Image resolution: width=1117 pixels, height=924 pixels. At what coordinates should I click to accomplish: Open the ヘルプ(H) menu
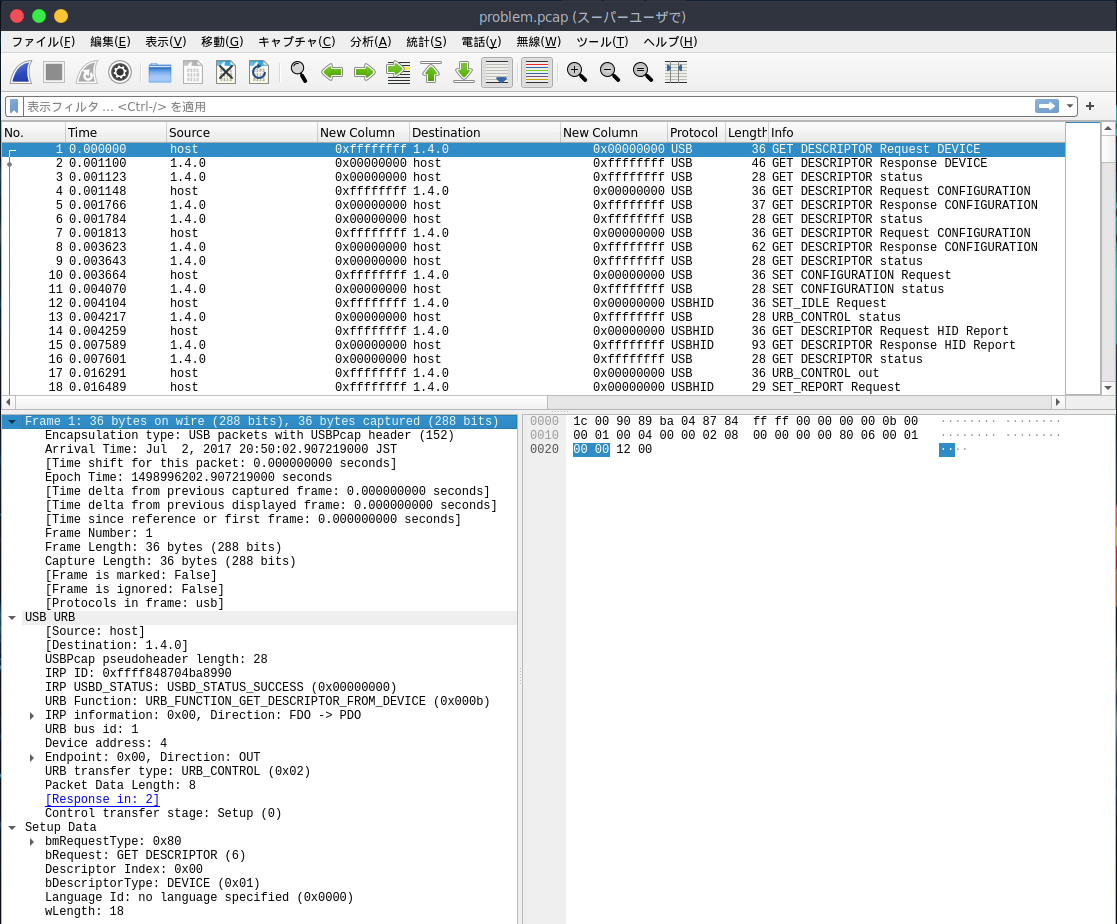tap(670, 41)
